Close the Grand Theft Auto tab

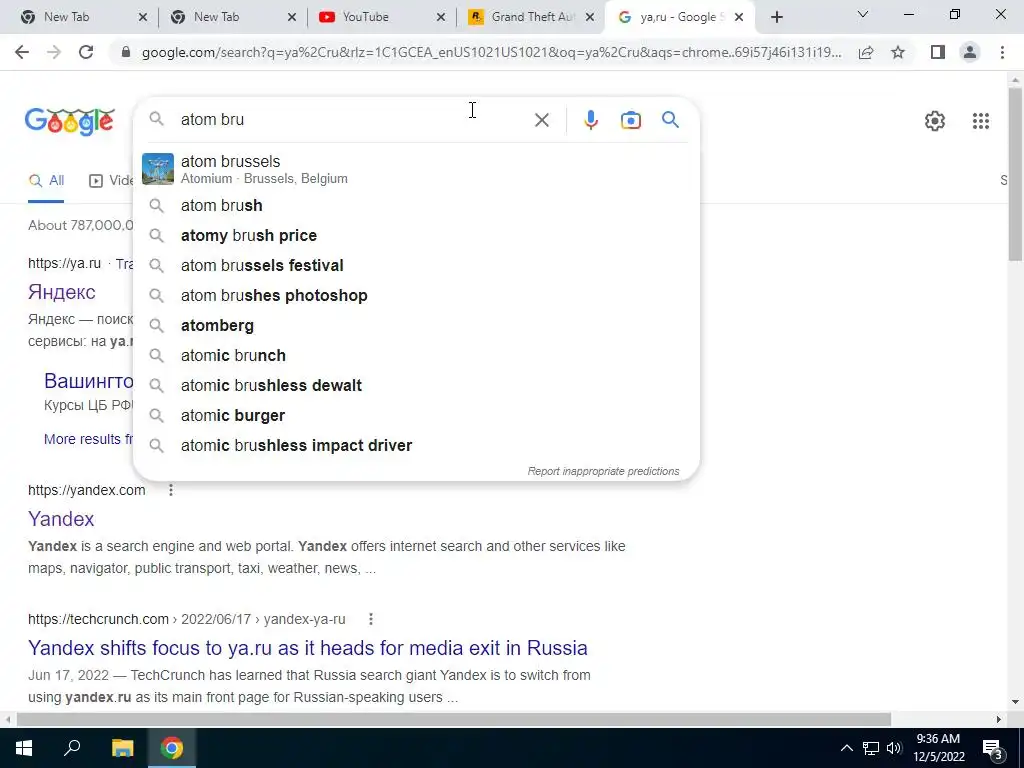pyautogui.click(x=590, y=18)
